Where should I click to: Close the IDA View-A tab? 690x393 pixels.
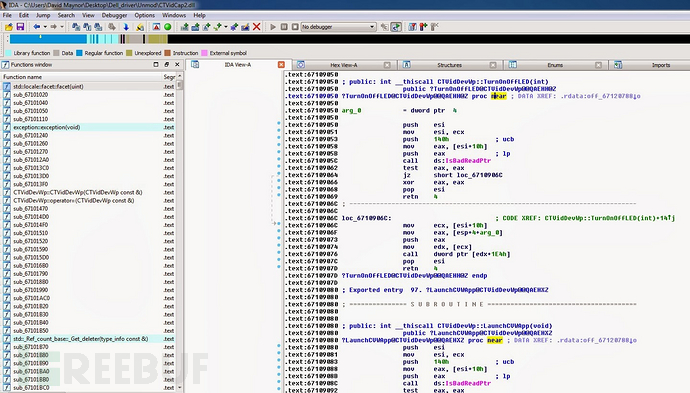pyautogui.click(x=281, y=65)
